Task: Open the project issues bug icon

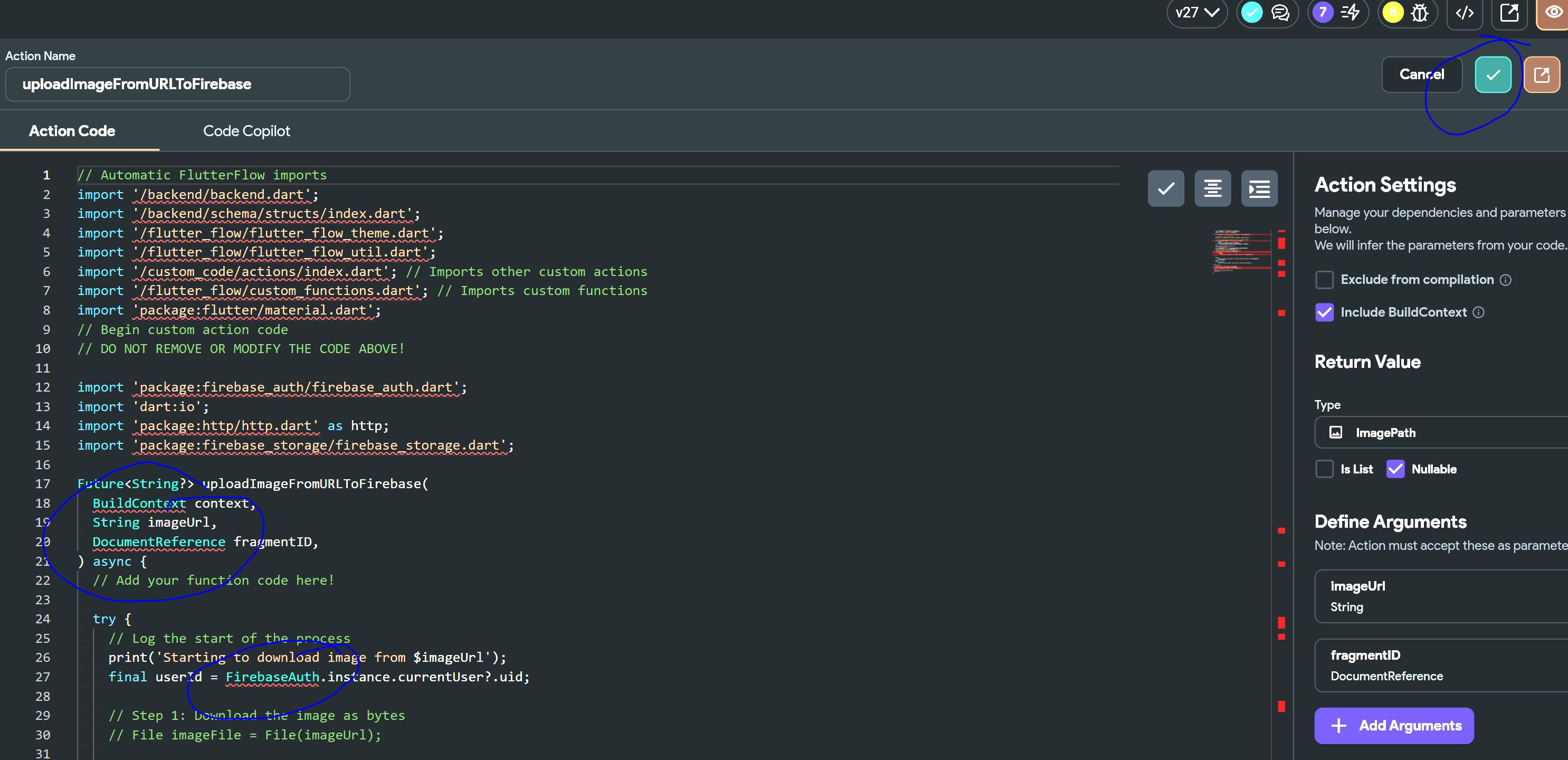Action: (x=1420, y=13)
